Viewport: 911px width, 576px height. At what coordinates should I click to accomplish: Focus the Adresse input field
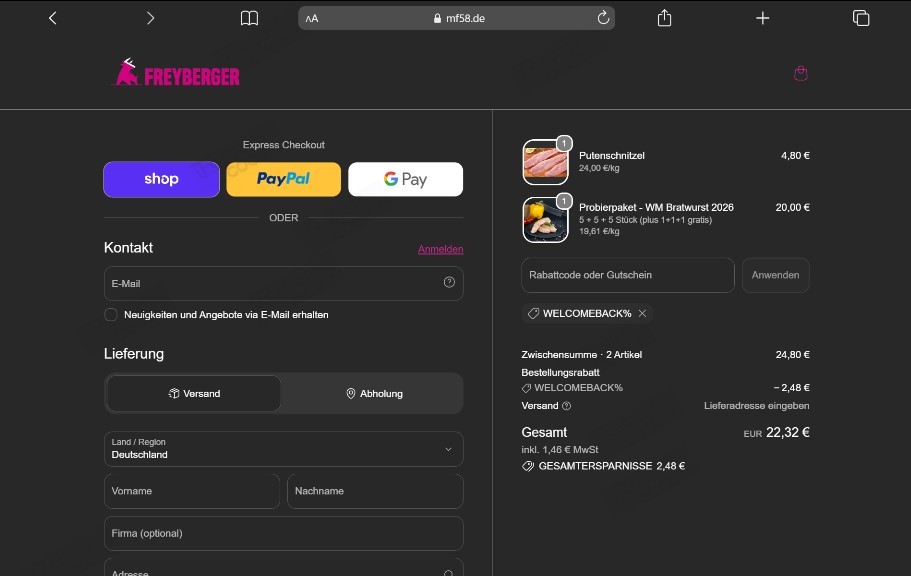(284, 567)
